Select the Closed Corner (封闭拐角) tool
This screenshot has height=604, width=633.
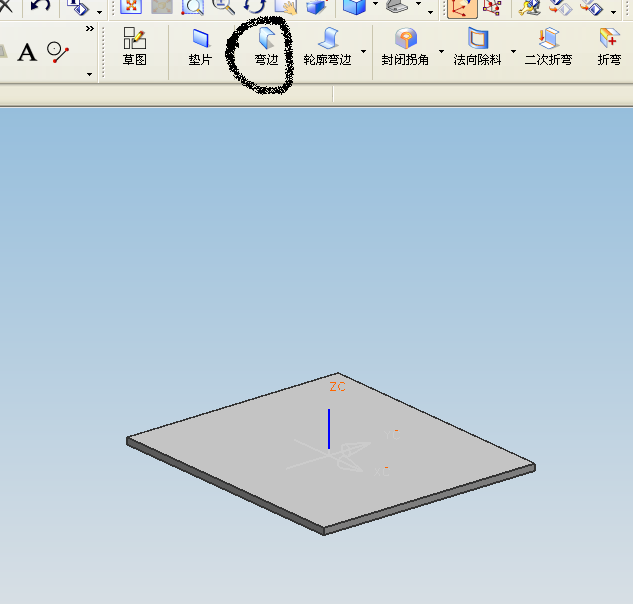[x=405, y=46]
